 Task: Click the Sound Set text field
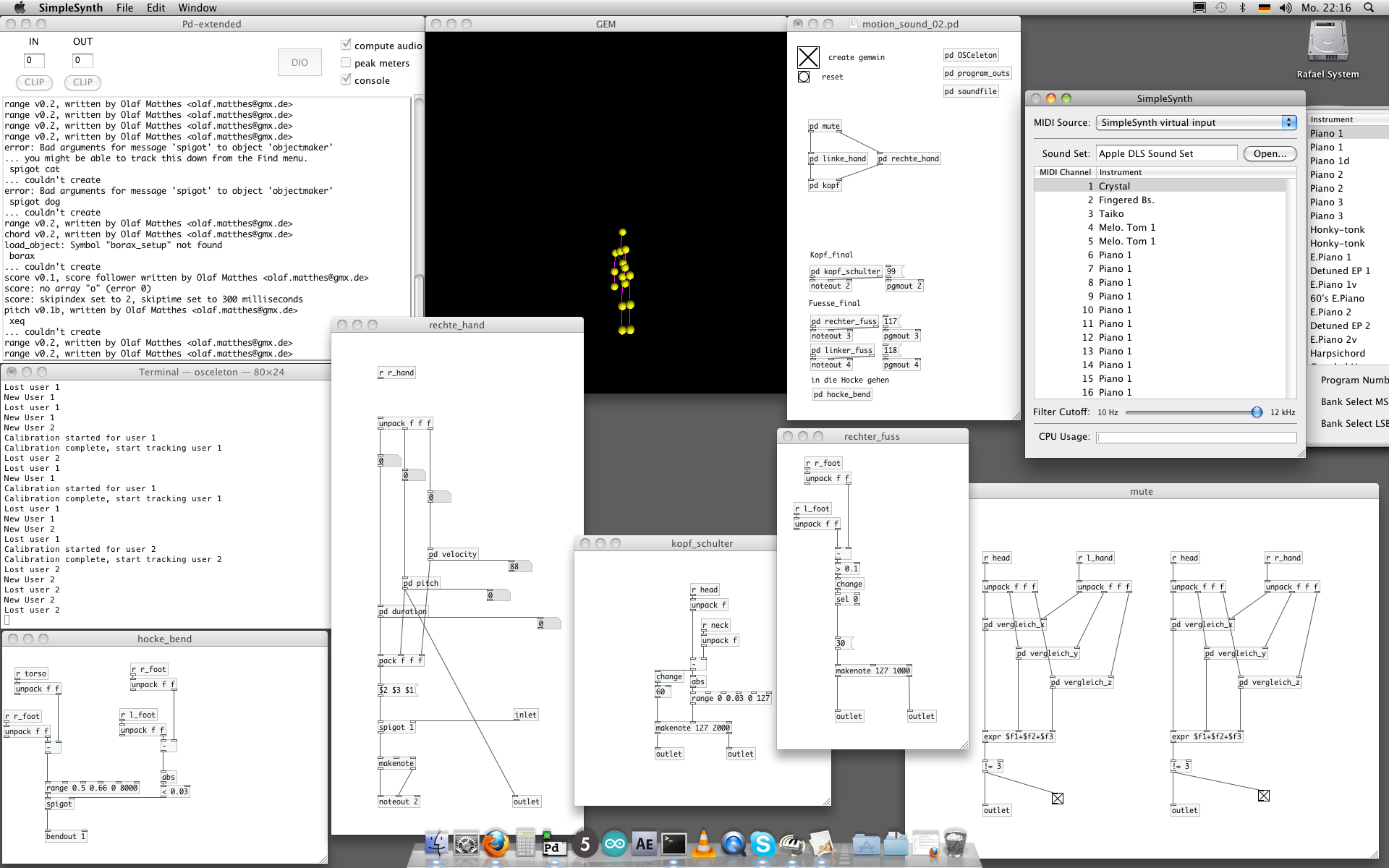click(1166, 153)
